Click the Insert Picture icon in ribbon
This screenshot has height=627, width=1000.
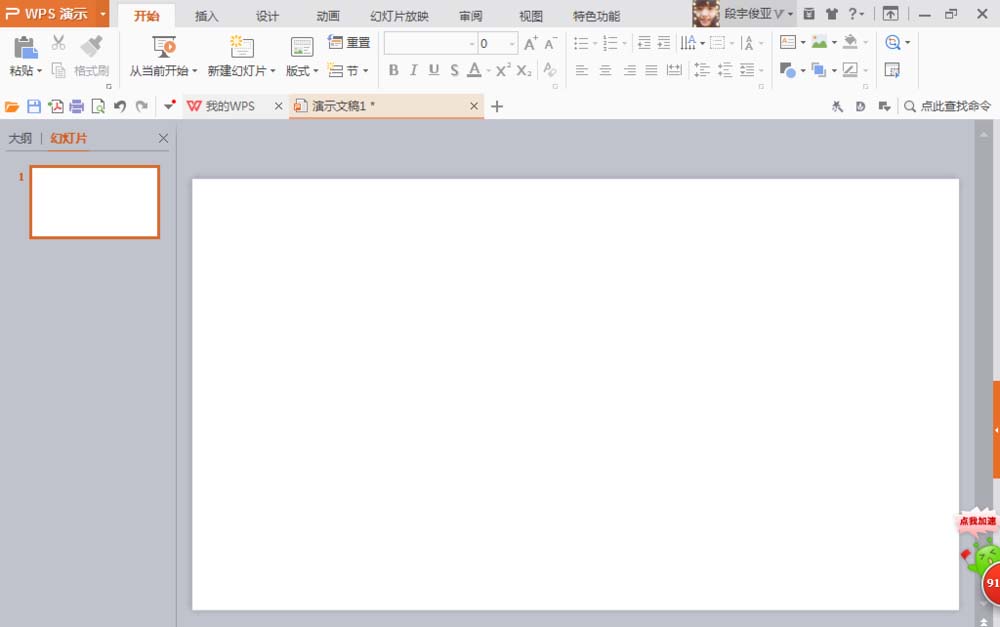point(820,43)
